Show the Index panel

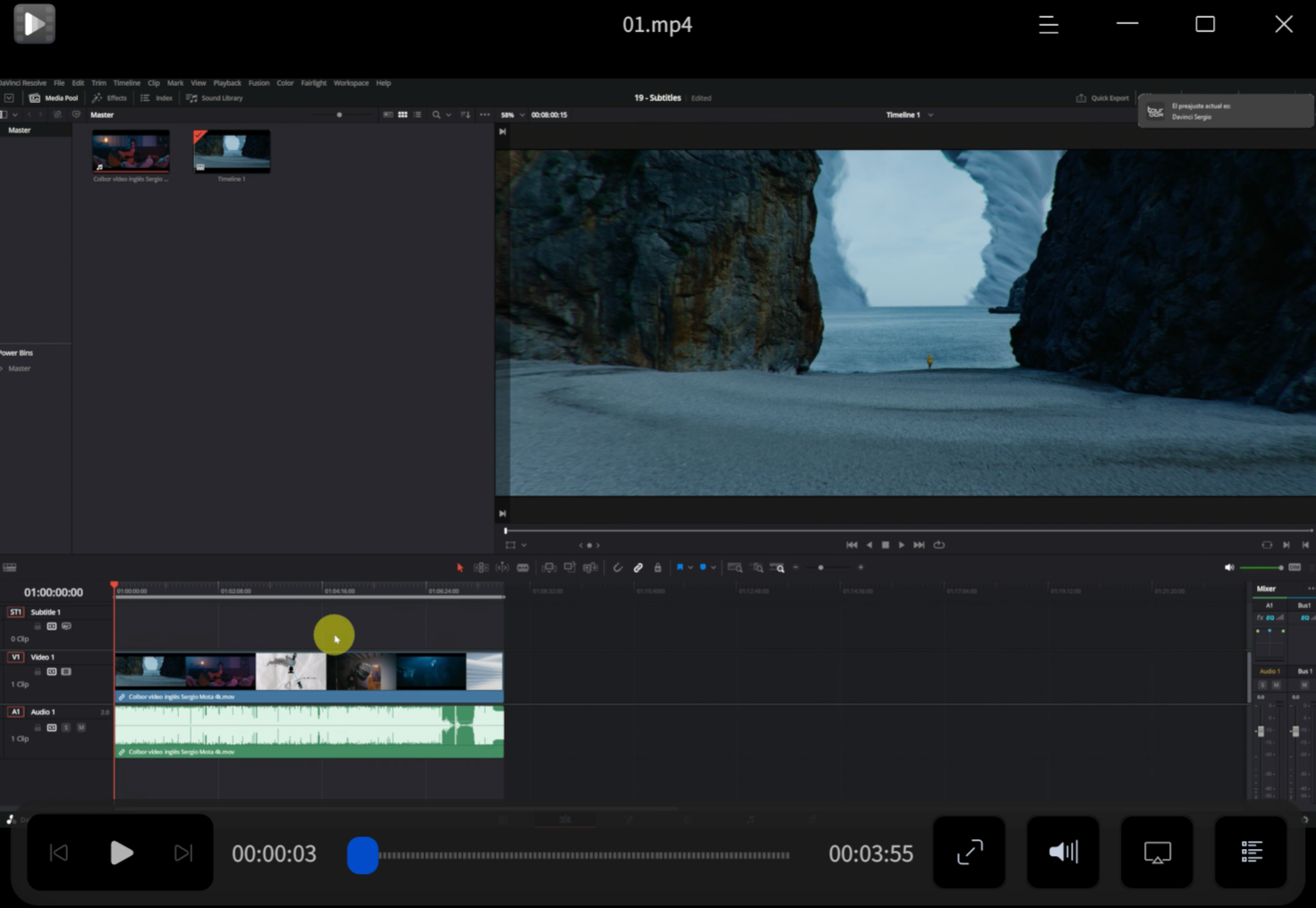tap(157, 98)
